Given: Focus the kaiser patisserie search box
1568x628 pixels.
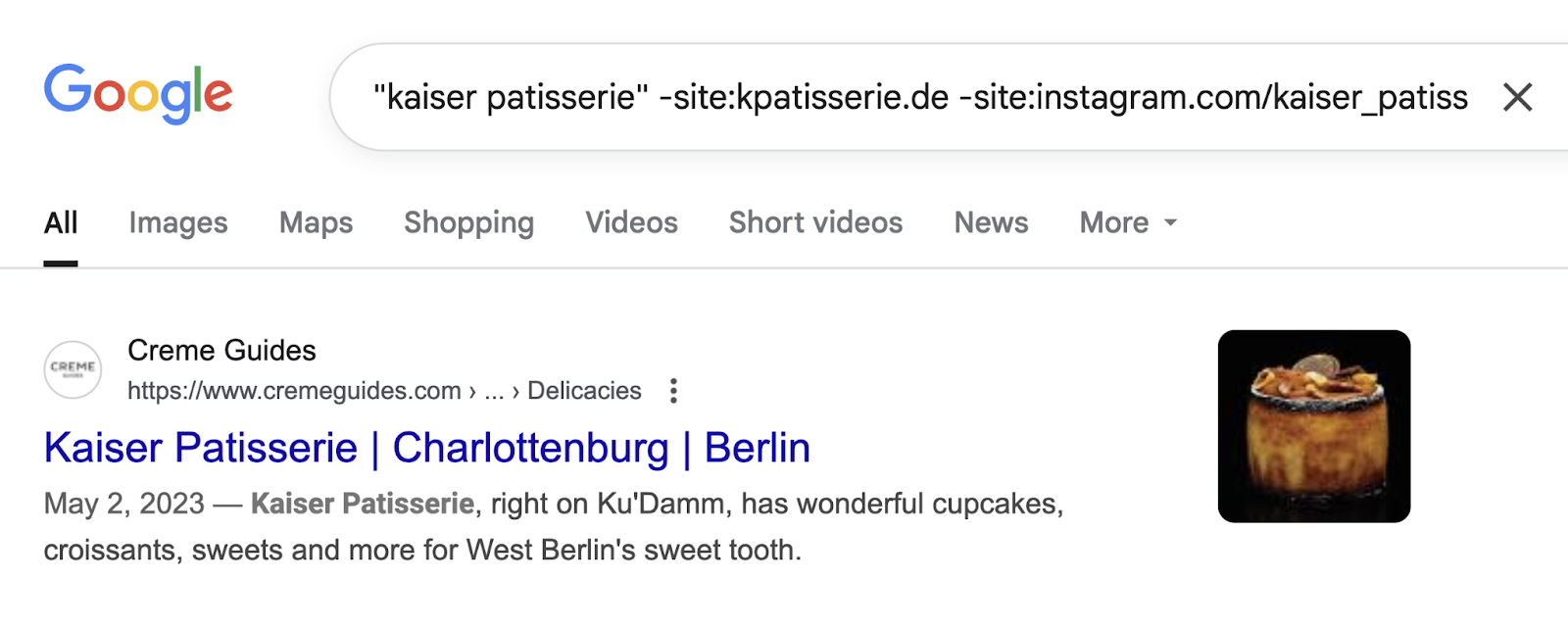Looking at the screenshot, I should tap(919, 97).
